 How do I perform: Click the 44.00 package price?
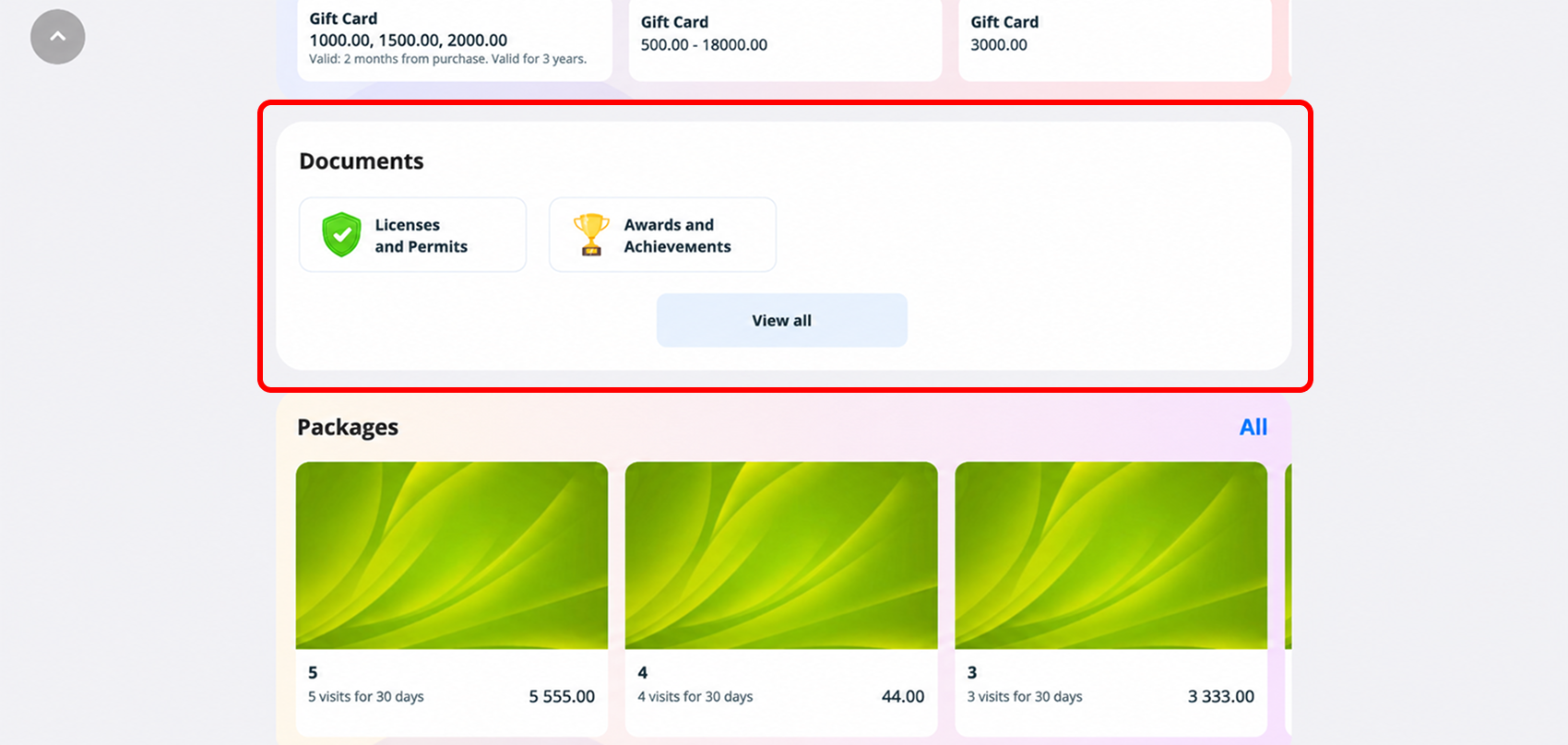[903, 696]
